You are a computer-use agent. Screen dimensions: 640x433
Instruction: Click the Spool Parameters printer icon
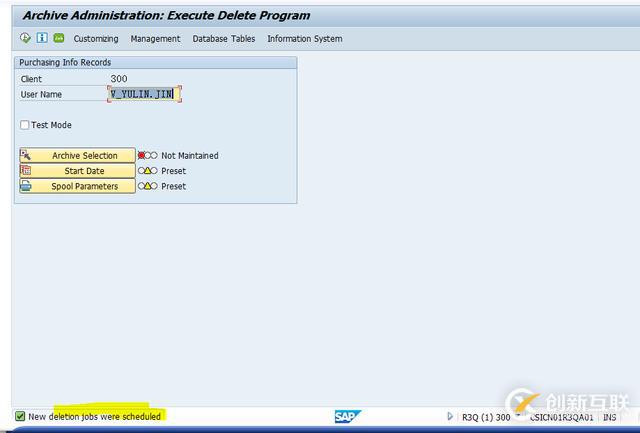tap(26, 186)
